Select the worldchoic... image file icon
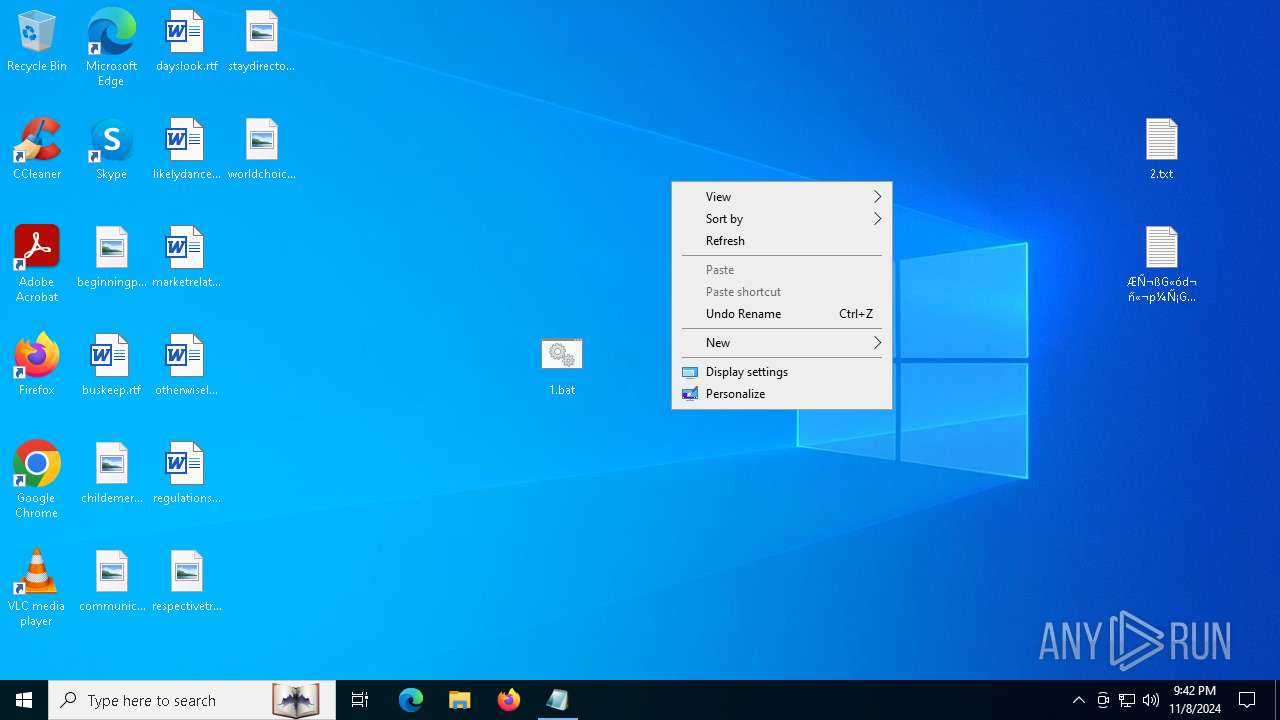 pyautogui.click(x=261, y=150)
